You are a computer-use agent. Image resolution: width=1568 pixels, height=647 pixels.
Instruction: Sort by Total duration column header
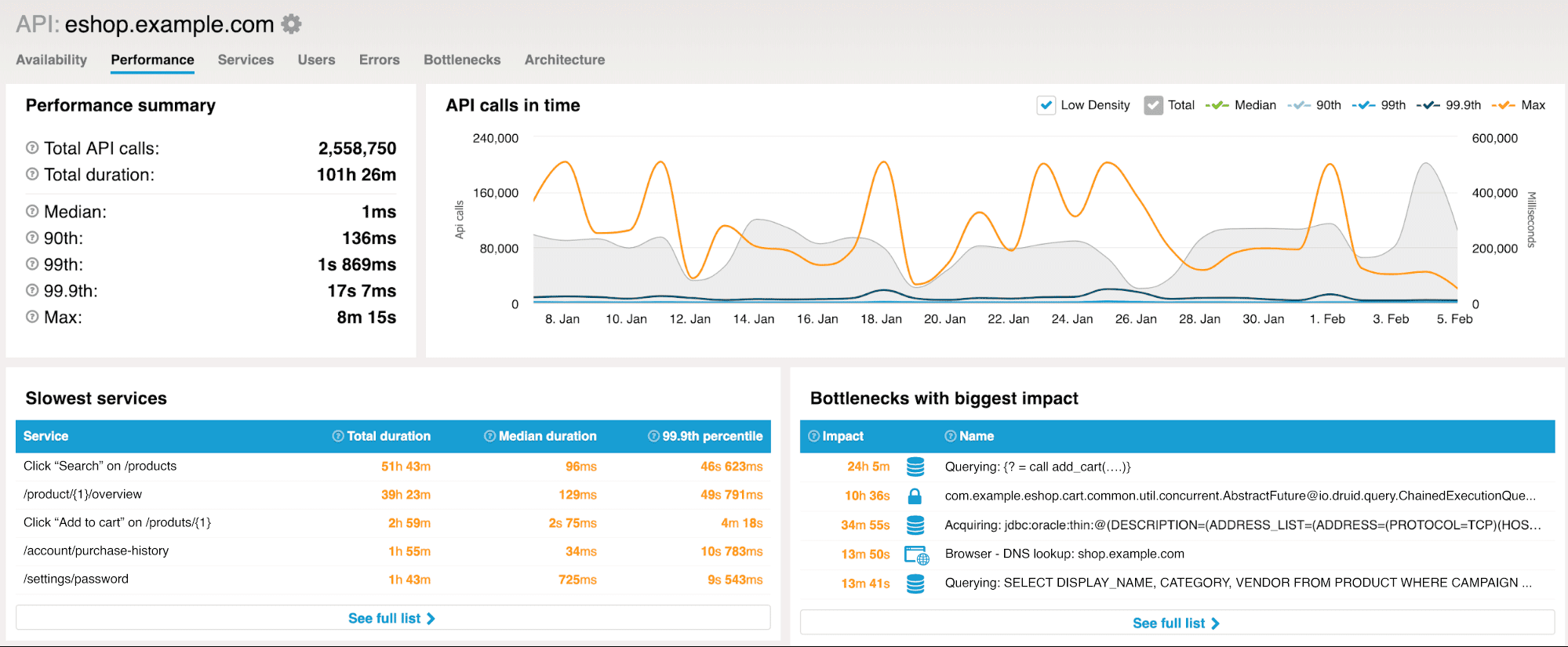388,436
